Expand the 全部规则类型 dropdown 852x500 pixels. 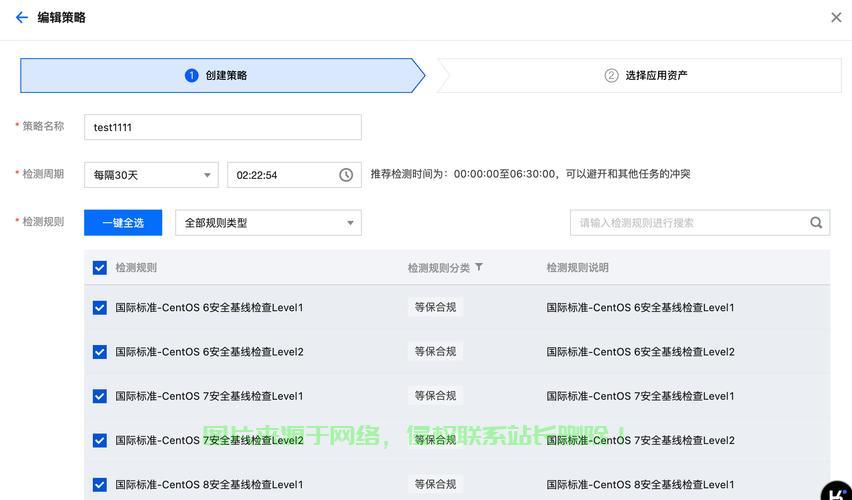pos(268,223)
